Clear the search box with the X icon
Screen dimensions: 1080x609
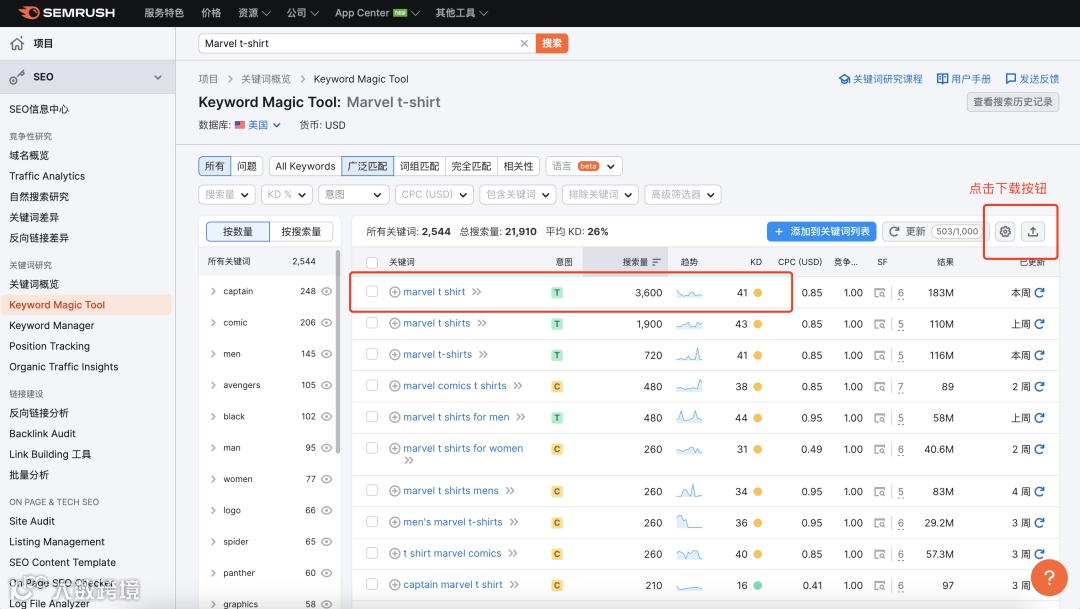(524, 44)
